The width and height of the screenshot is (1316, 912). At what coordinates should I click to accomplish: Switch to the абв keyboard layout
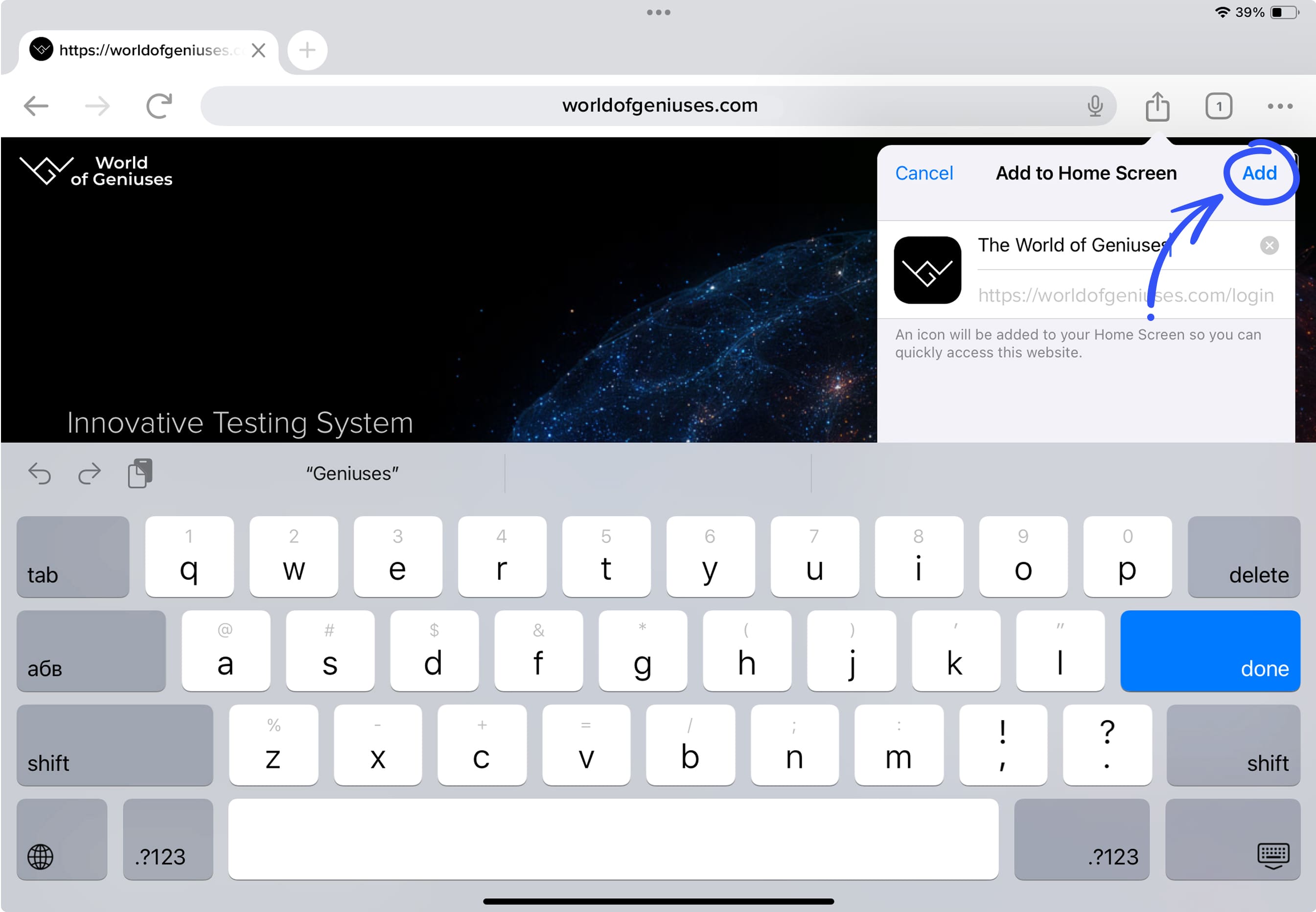pyautogui.click(x=91, y=651)
